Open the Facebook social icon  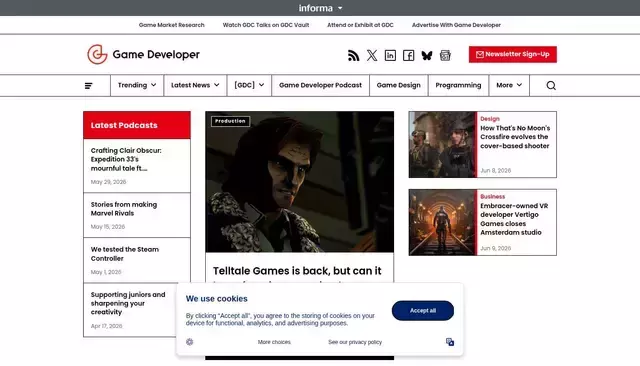click(409, 55)
